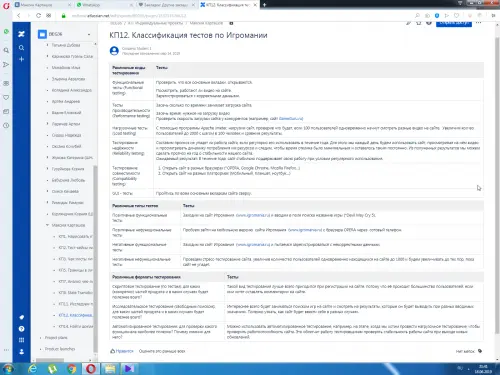Open igromania.ru link in negative functional row
Screen dimensions: 500x375
253,245
